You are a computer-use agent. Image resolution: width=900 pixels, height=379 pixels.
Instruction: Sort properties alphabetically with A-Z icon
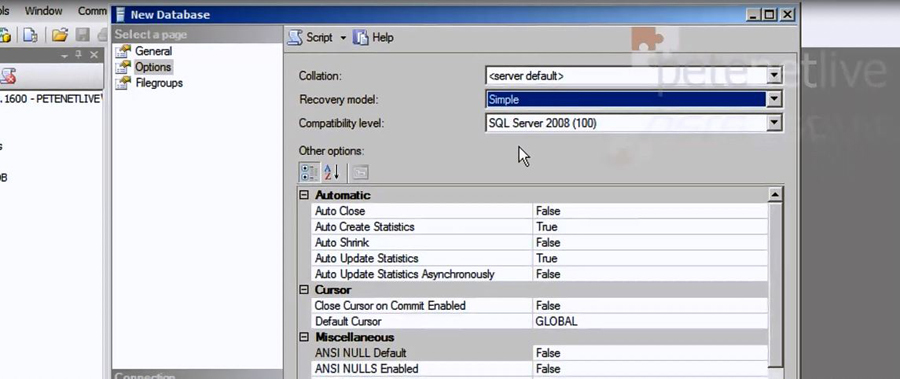[332, 172]
